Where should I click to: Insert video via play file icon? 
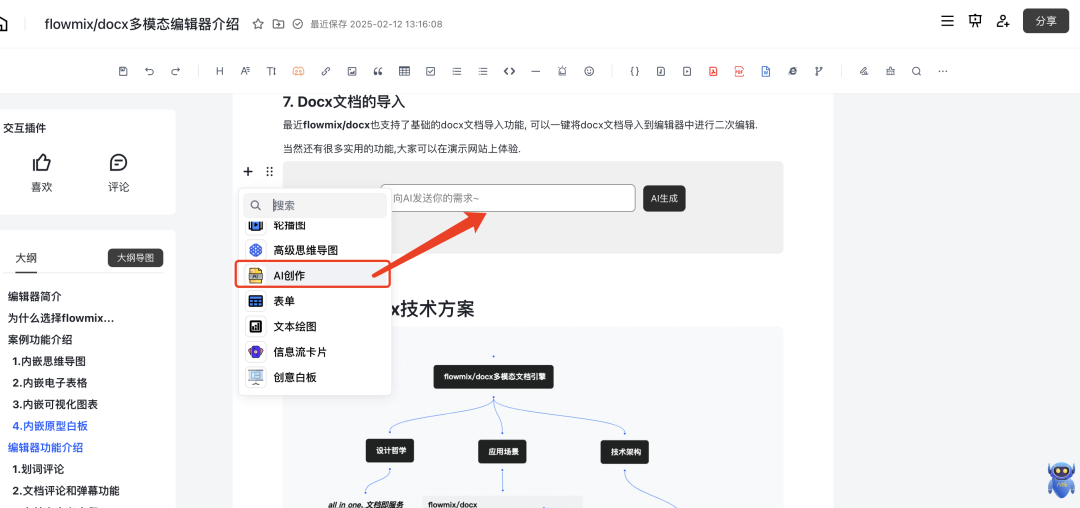coord(687,71)
